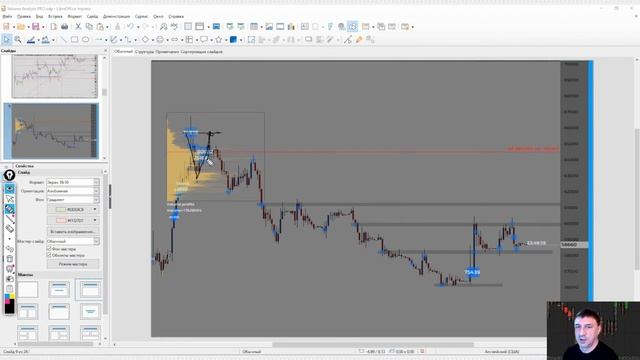Open the Файл menu
640x360 pixels.
click(7, 17)
